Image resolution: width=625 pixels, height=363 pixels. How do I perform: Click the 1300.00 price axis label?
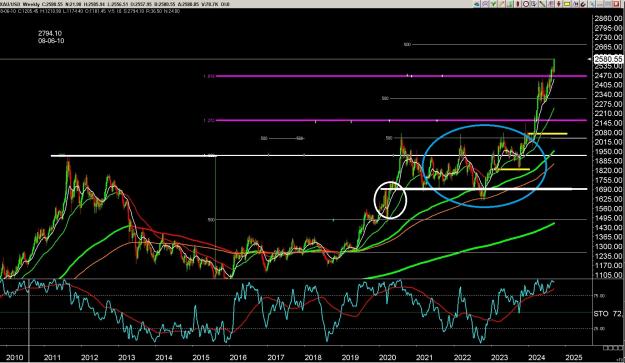coord(608,246)
